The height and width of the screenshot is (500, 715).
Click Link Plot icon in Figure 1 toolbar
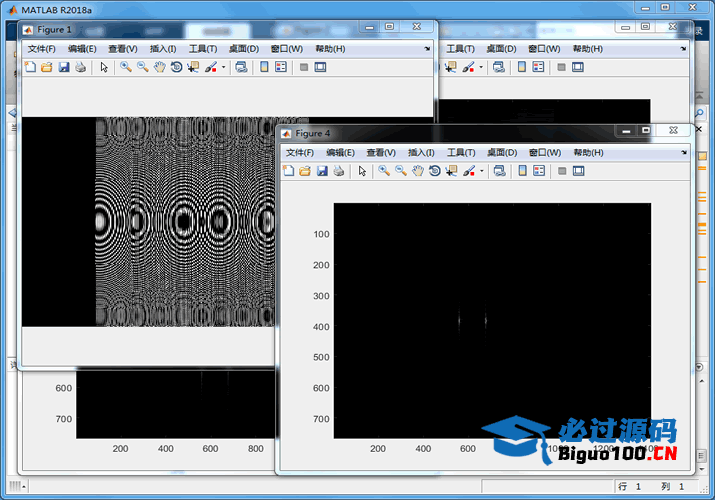click(241, 67)
